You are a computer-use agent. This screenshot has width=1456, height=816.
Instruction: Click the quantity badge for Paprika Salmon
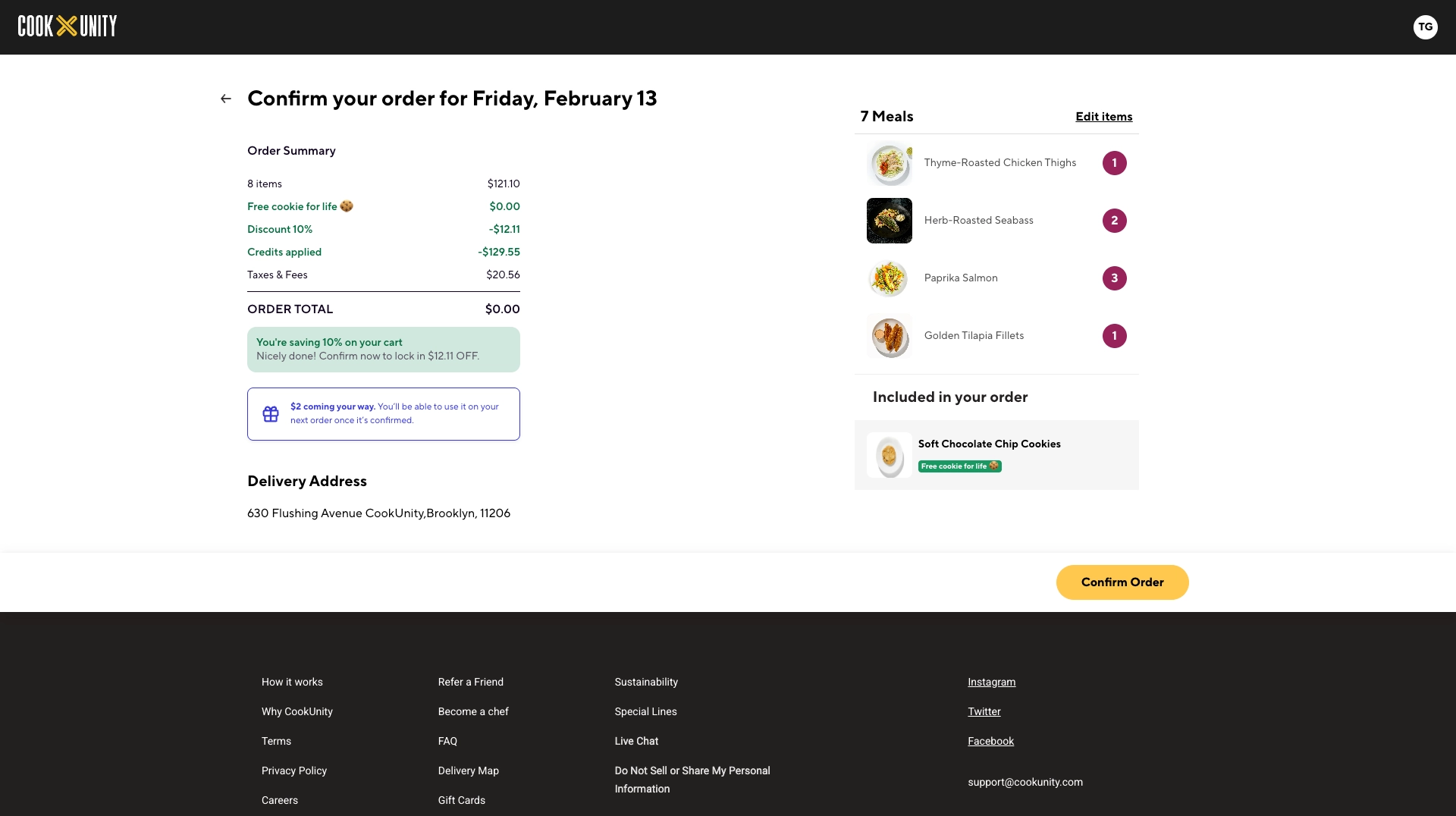point(1114,278)
